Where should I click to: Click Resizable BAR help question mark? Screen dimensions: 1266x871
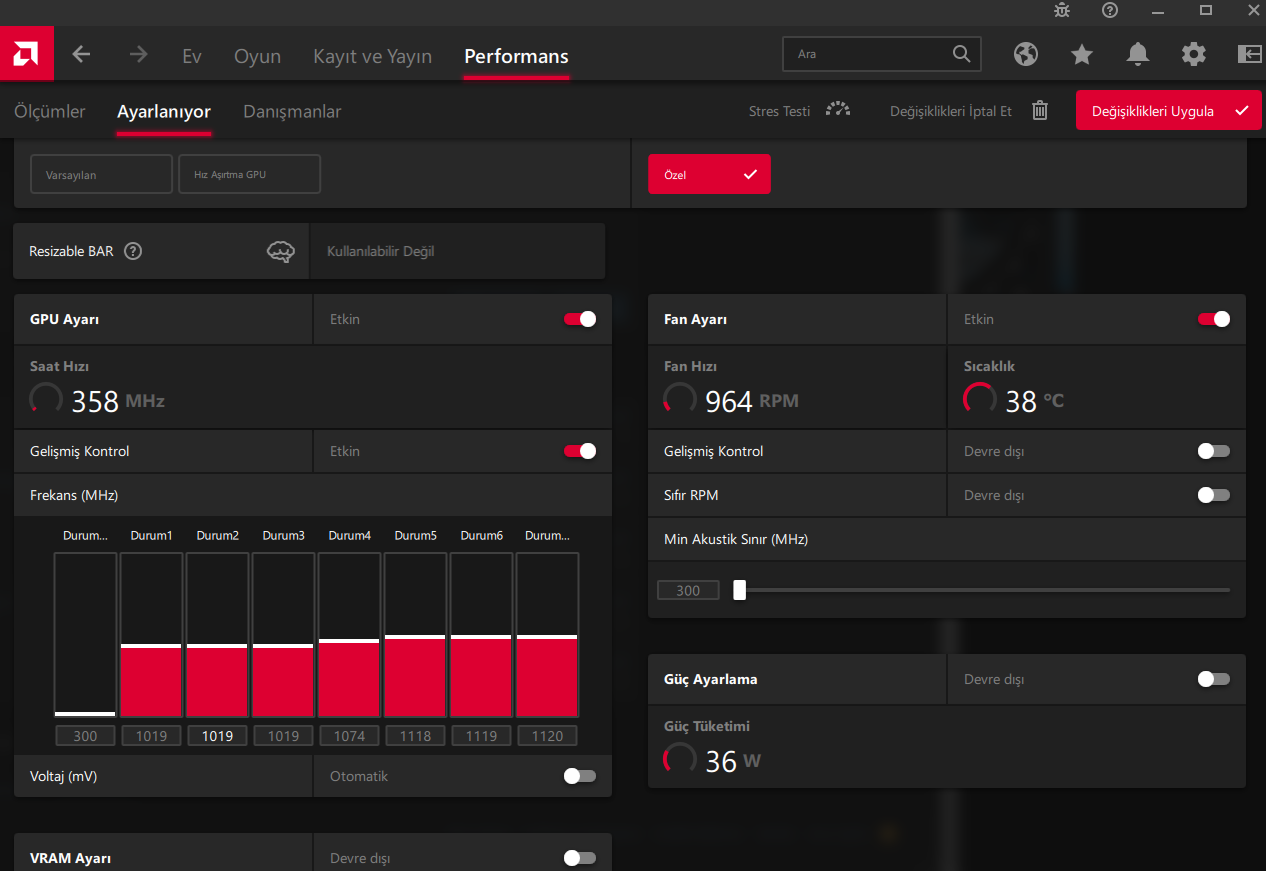click(x=133, y=251)
